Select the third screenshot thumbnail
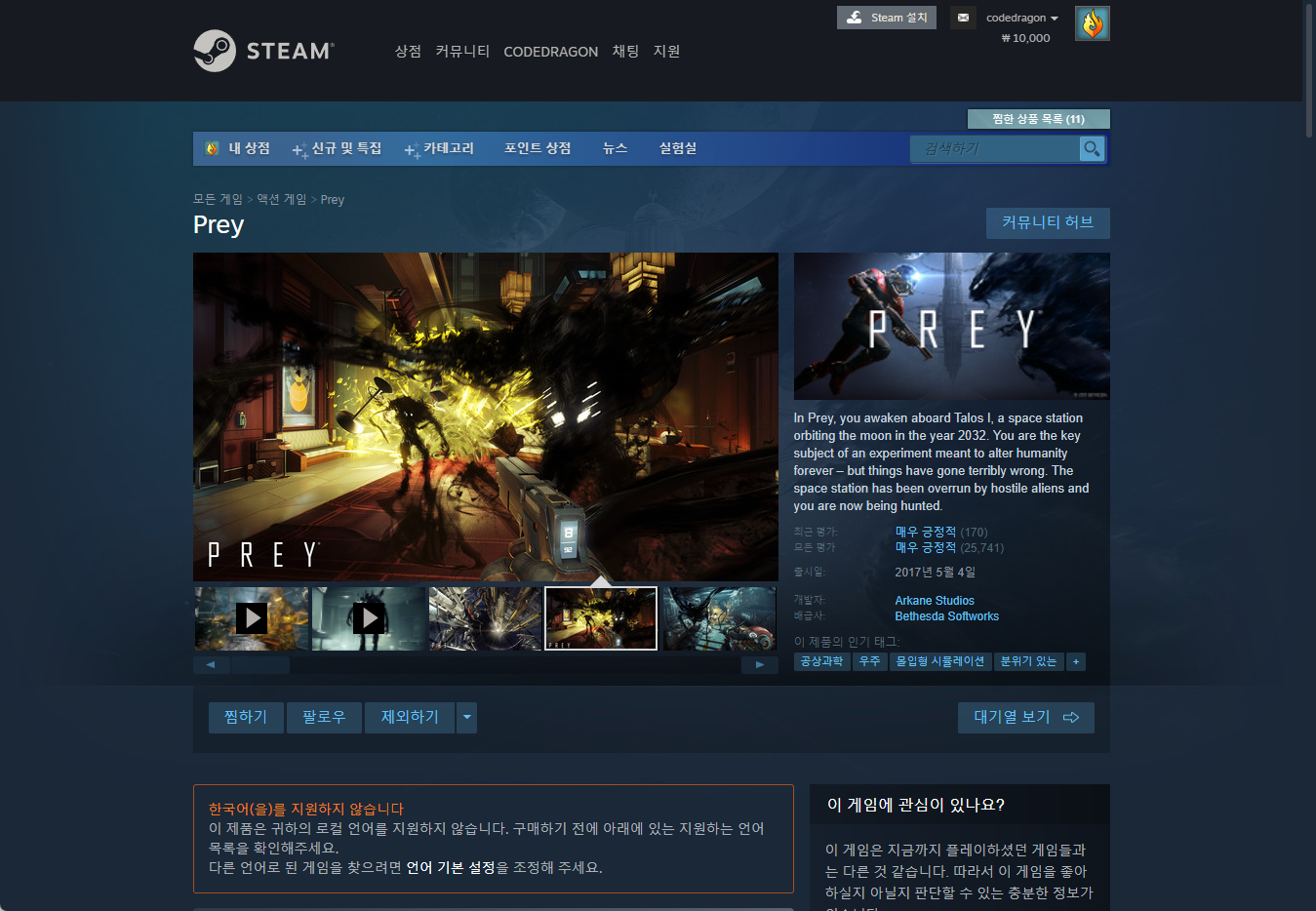 (486, 618)
